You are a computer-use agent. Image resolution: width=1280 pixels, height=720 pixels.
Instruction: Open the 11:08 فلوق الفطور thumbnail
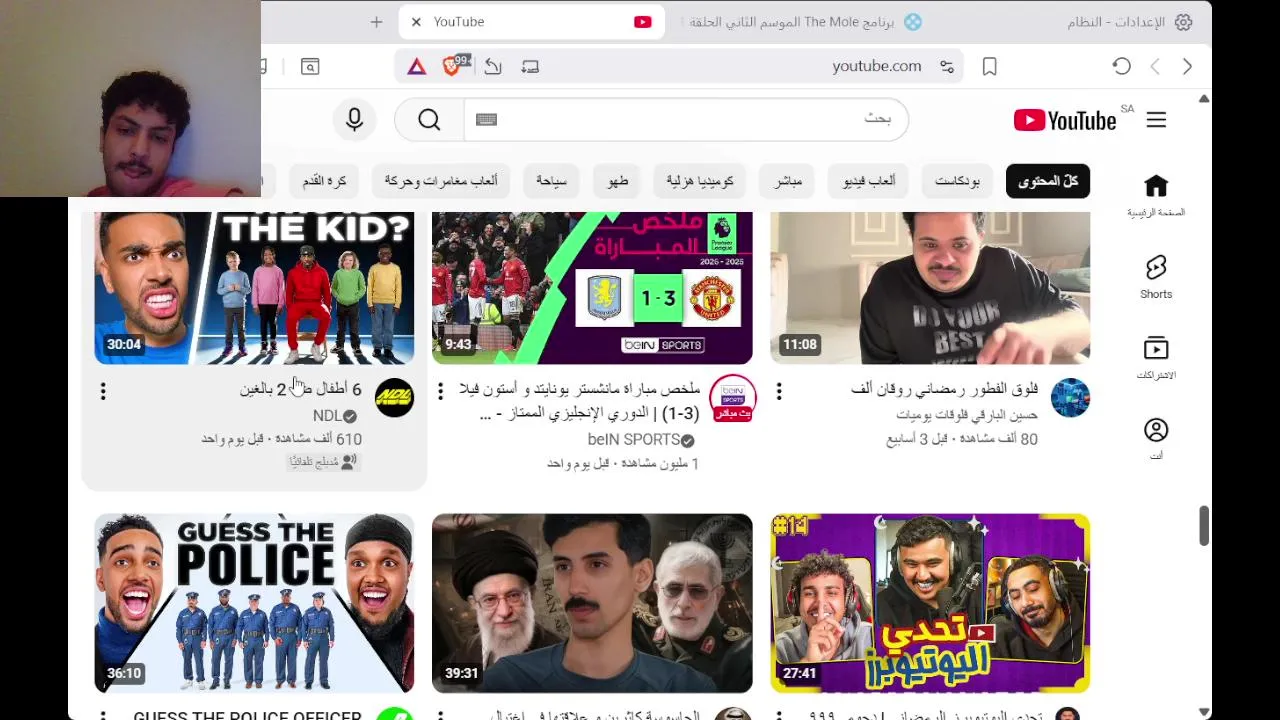click(930, 288)
